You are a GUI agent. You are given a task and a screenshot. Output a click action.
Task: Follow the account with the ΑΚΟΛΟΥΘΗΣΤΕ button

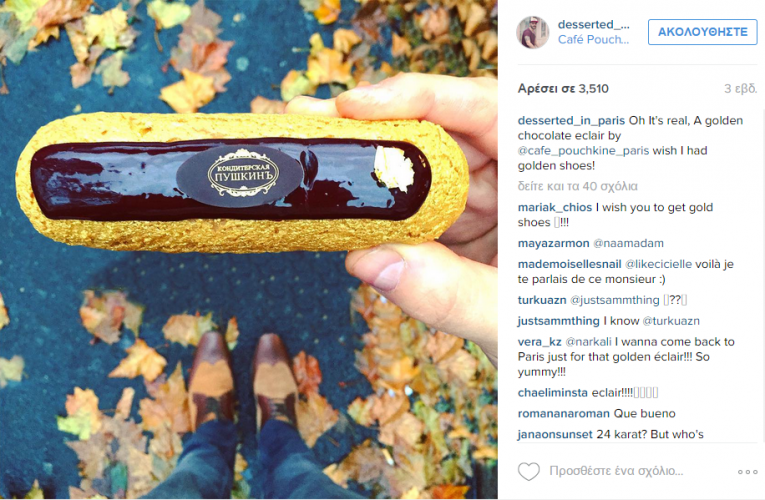coord(703,32)
